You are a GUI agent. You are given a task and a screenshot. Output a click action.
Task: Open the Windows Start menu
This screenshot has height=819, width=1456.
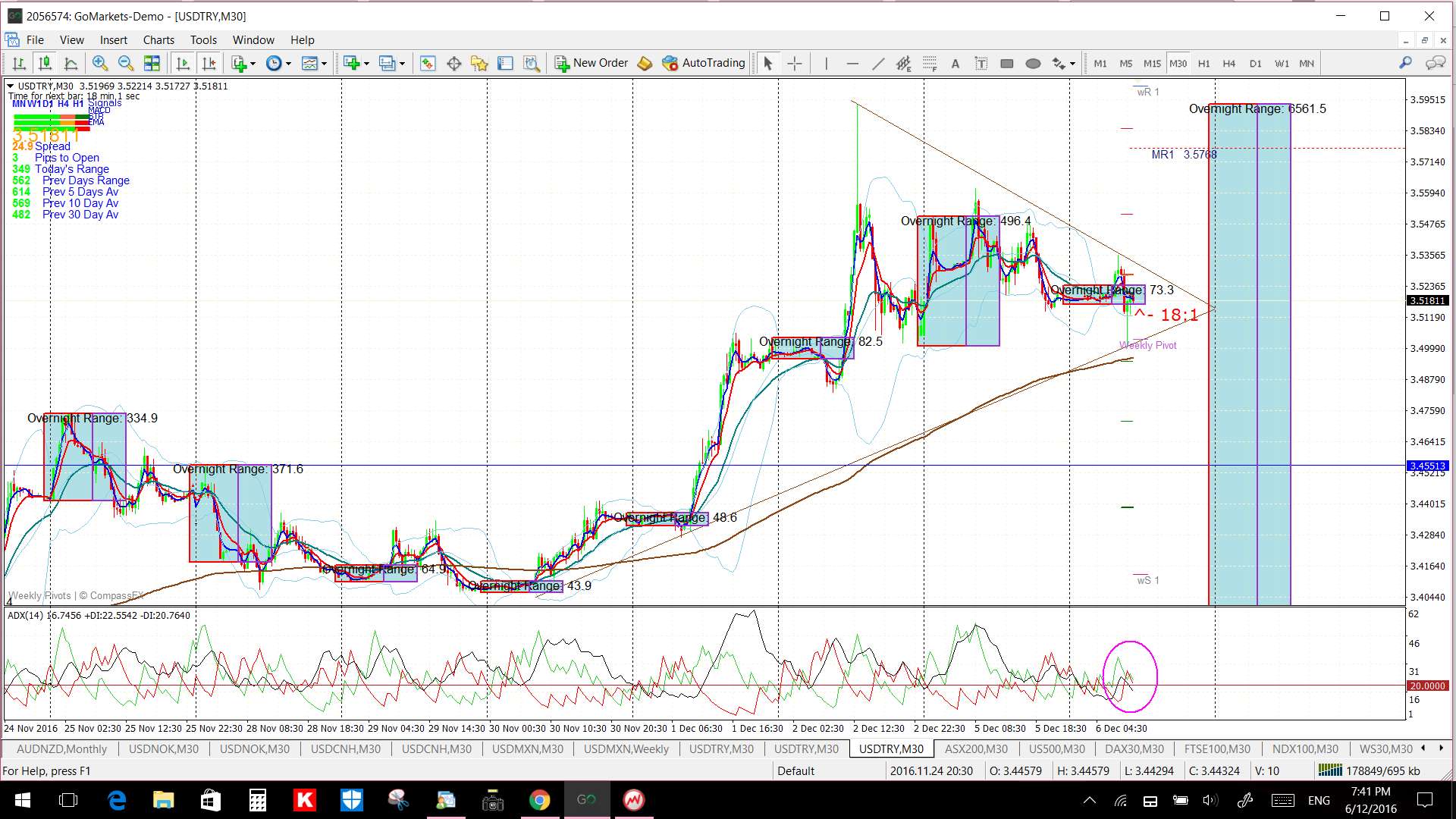coord(22,800)
